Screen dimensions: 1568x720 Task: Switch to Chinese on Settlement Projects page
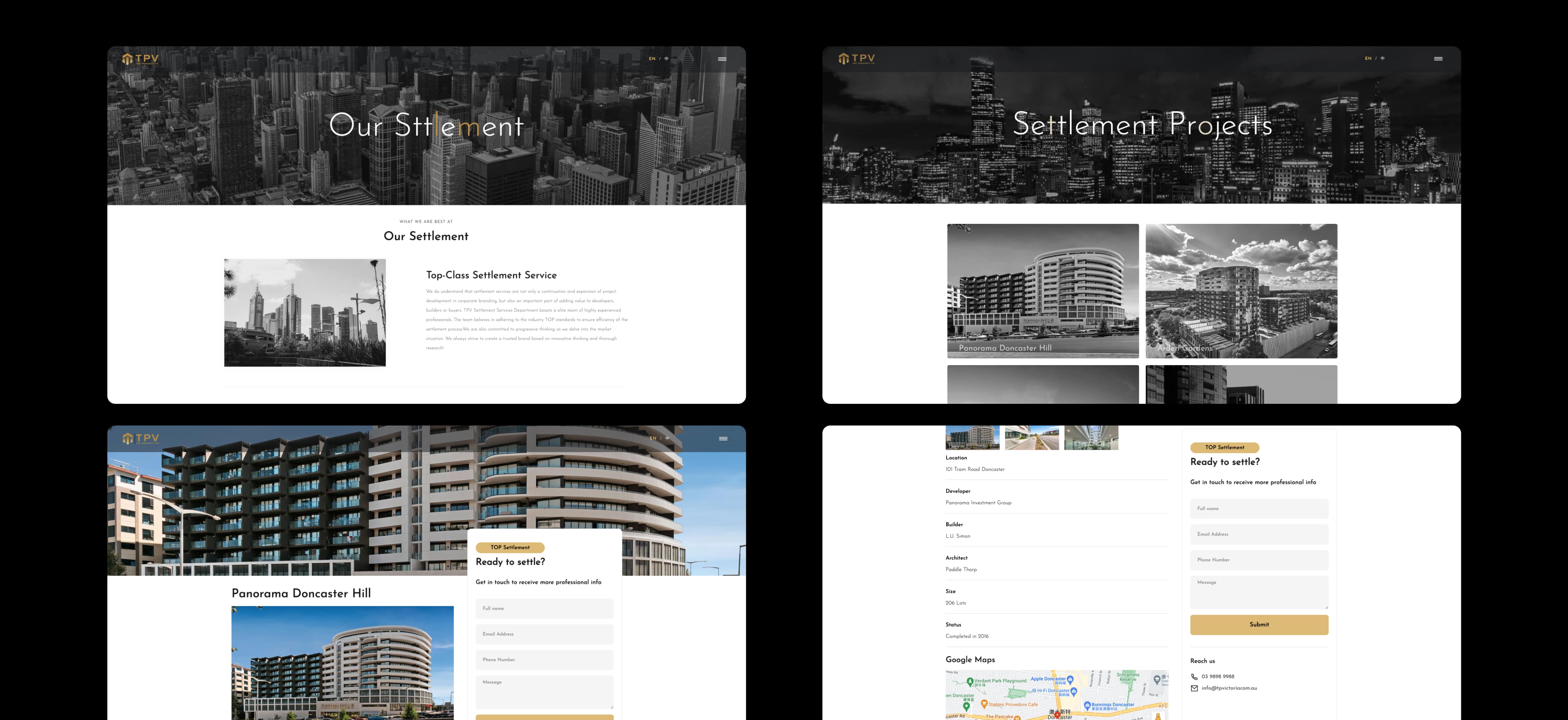click(1383, 58)
